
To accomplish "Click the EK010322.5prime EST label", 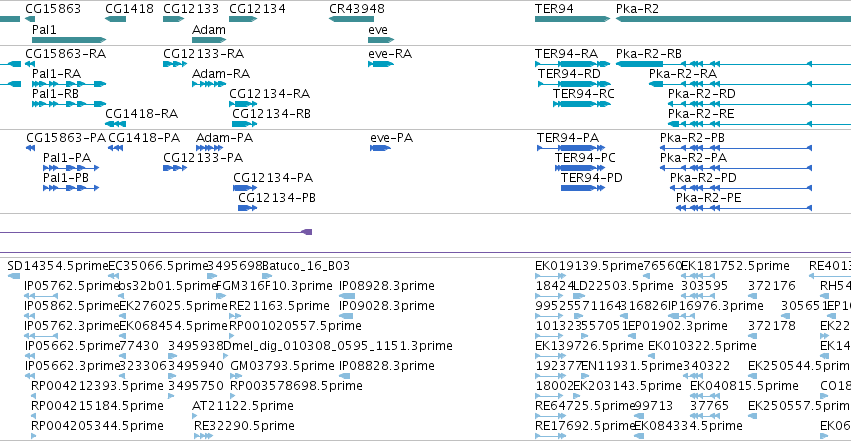I will click(x=702, y=346).
